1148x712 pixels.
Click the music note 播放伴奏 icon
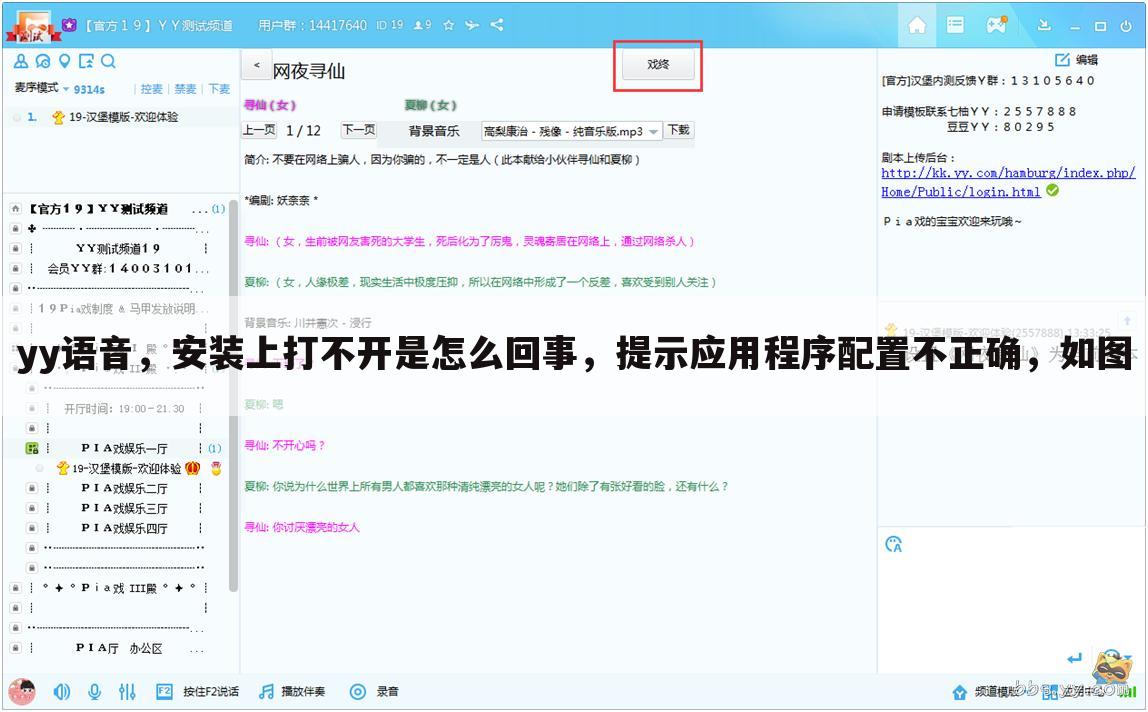point(266,691)
